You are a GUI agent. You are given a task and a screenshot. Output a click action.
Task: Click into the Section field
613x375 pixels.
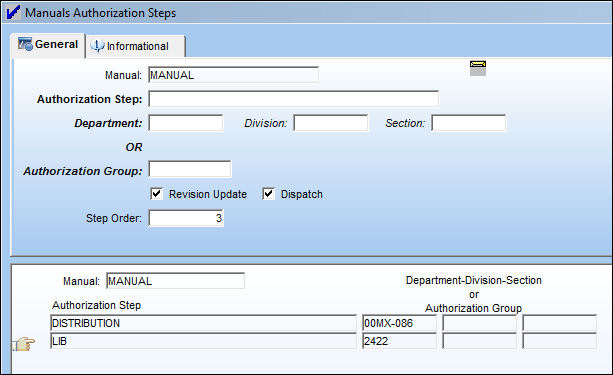click(469, 123)
